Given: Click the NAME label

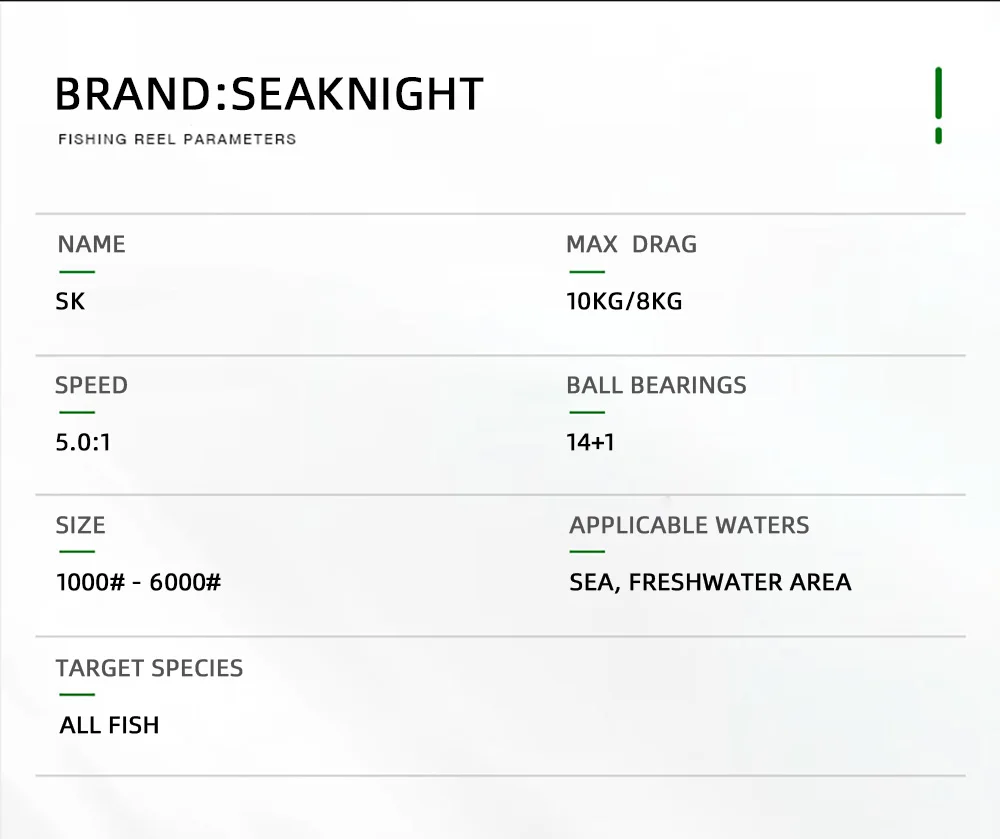Looking at the screenshot, I should 91,244.
